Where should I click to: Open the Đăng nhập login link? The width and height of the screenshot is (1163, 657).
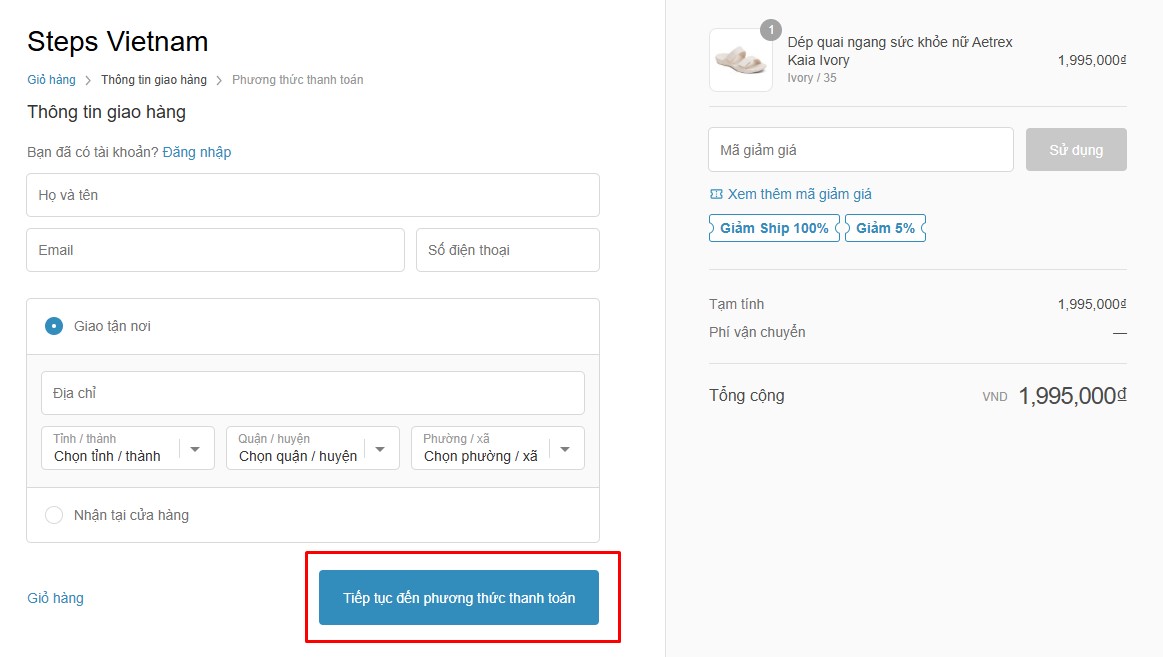click(197, 152)
